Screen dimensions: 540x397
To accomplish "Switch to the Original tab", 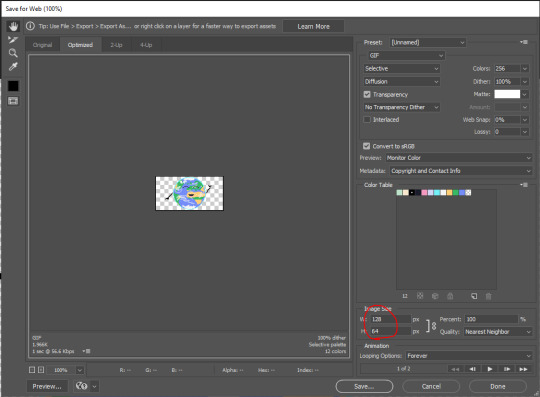I will (x=42, y=45).
